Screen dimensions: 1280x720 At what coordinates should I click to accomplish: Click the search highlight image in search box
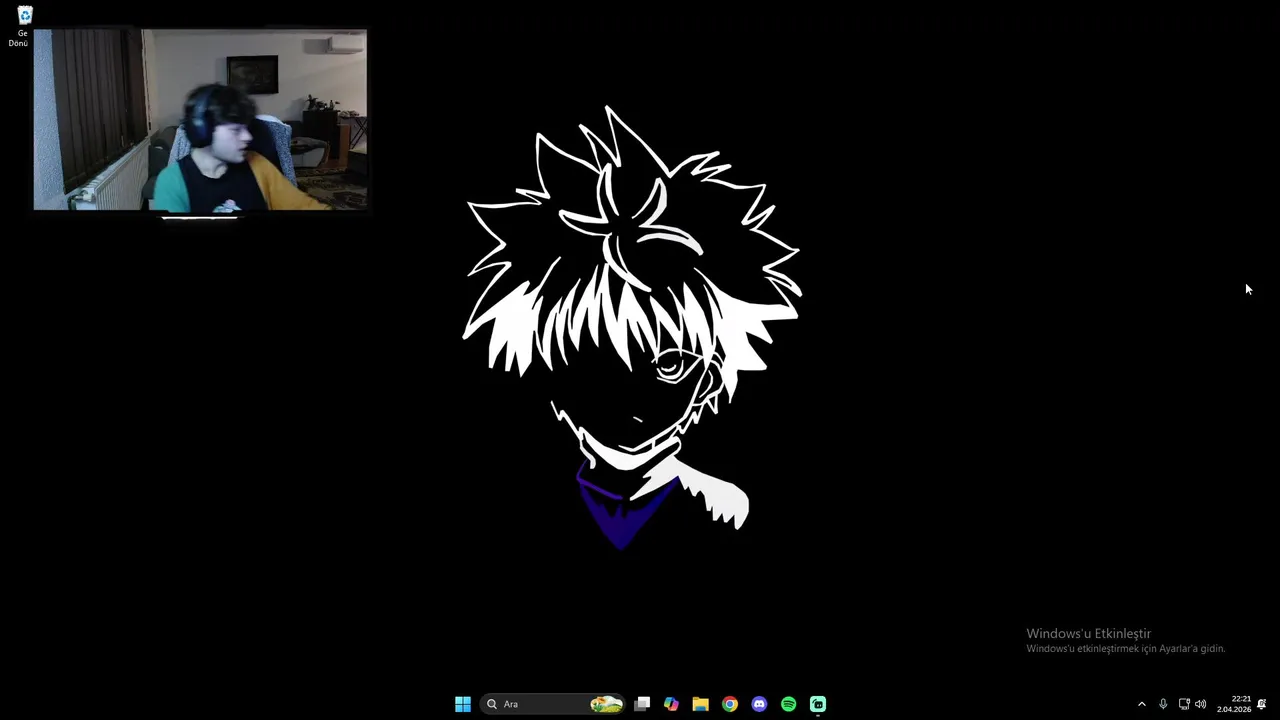[606, 704]
